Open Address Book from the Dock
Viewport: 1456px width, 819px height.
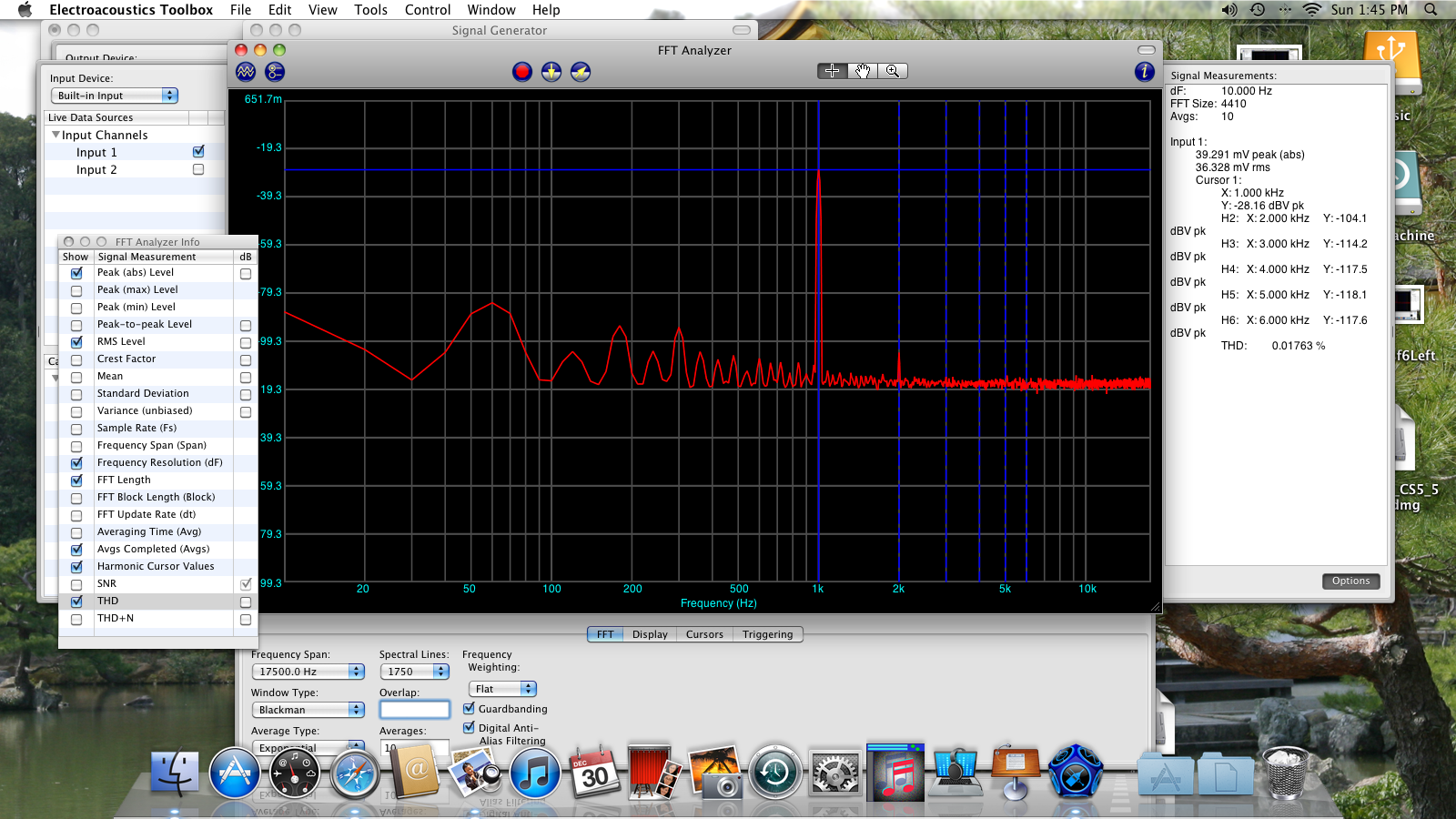click(415, 772)
